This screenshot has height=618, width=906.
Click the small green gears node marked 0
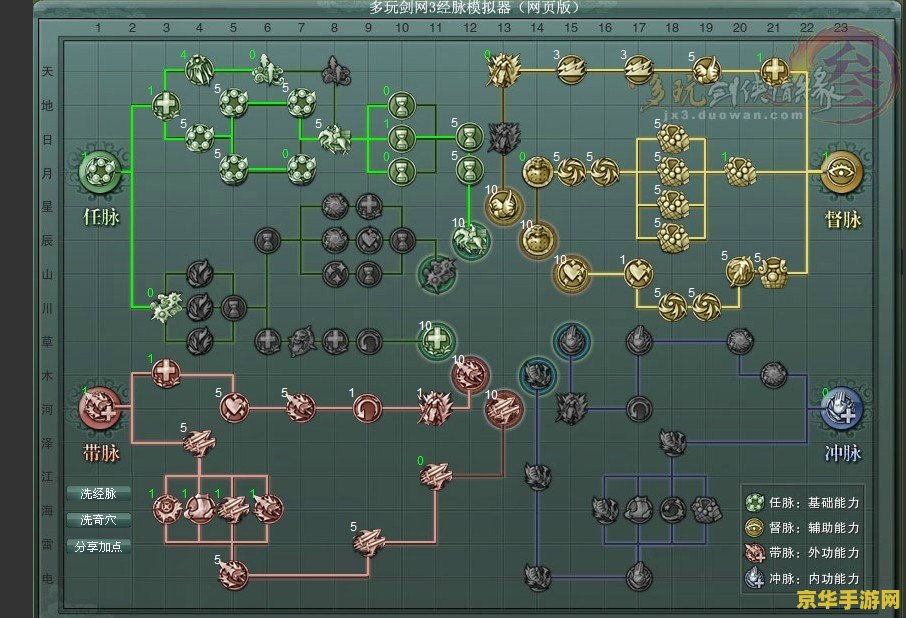pos(166,307)
